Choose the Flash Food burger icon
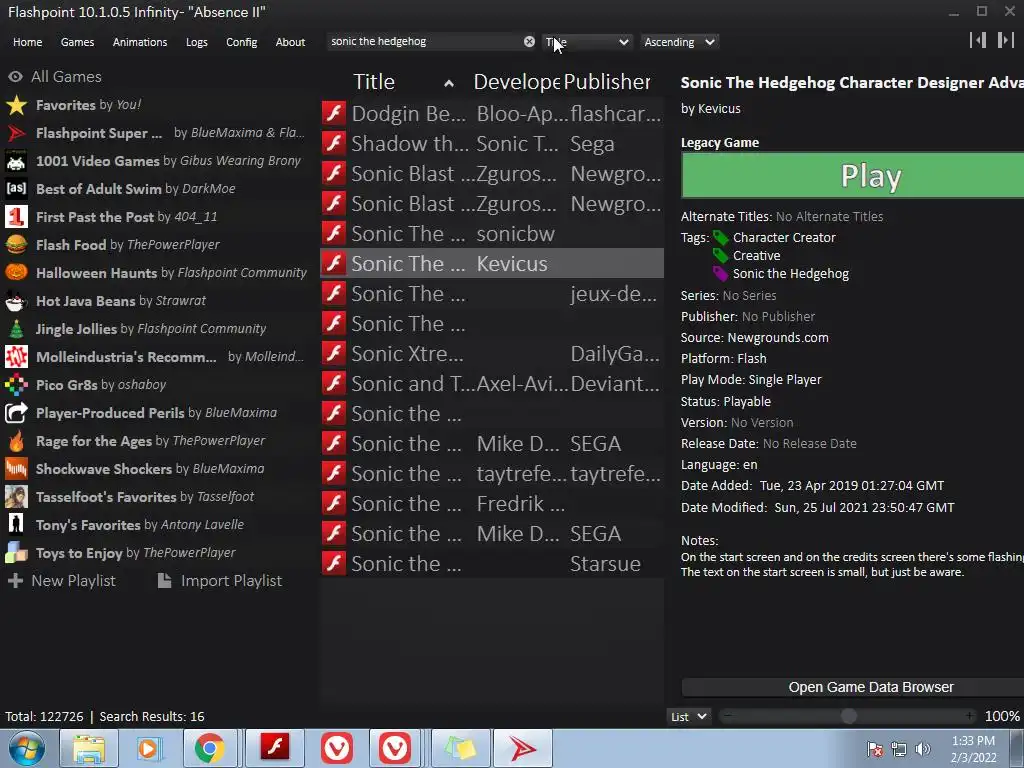 16,245
